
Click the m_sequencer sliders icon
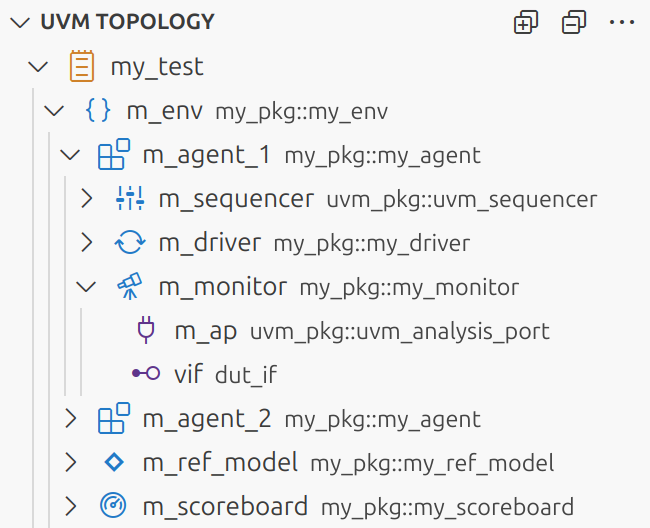pyautogui.click(x=130, y=199)
